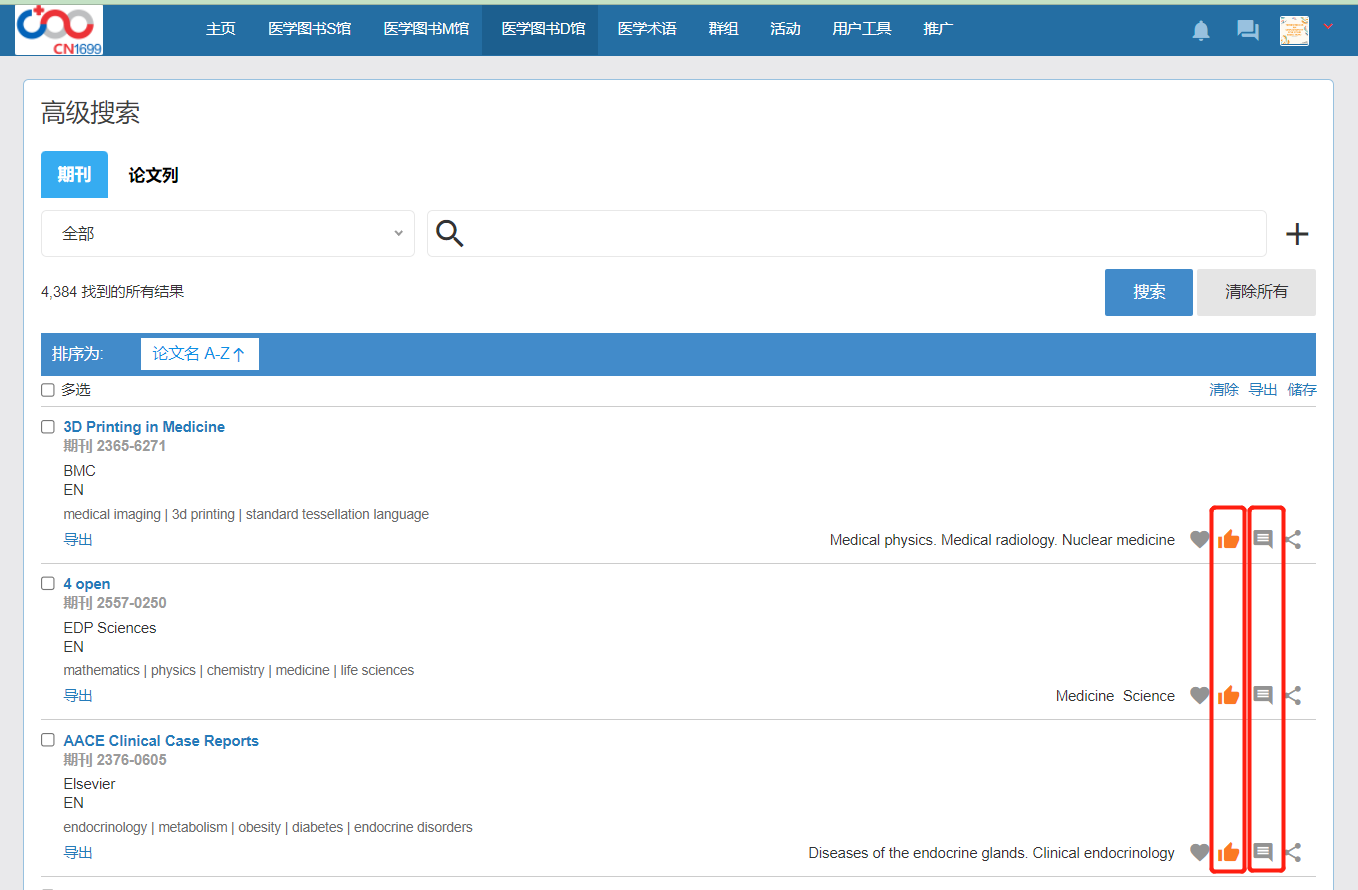Like AACE Clinical Case Reports thumbs-up
Viewport: 1358px width, 890px height.
pyautogui.click(x=1228, y=853)
